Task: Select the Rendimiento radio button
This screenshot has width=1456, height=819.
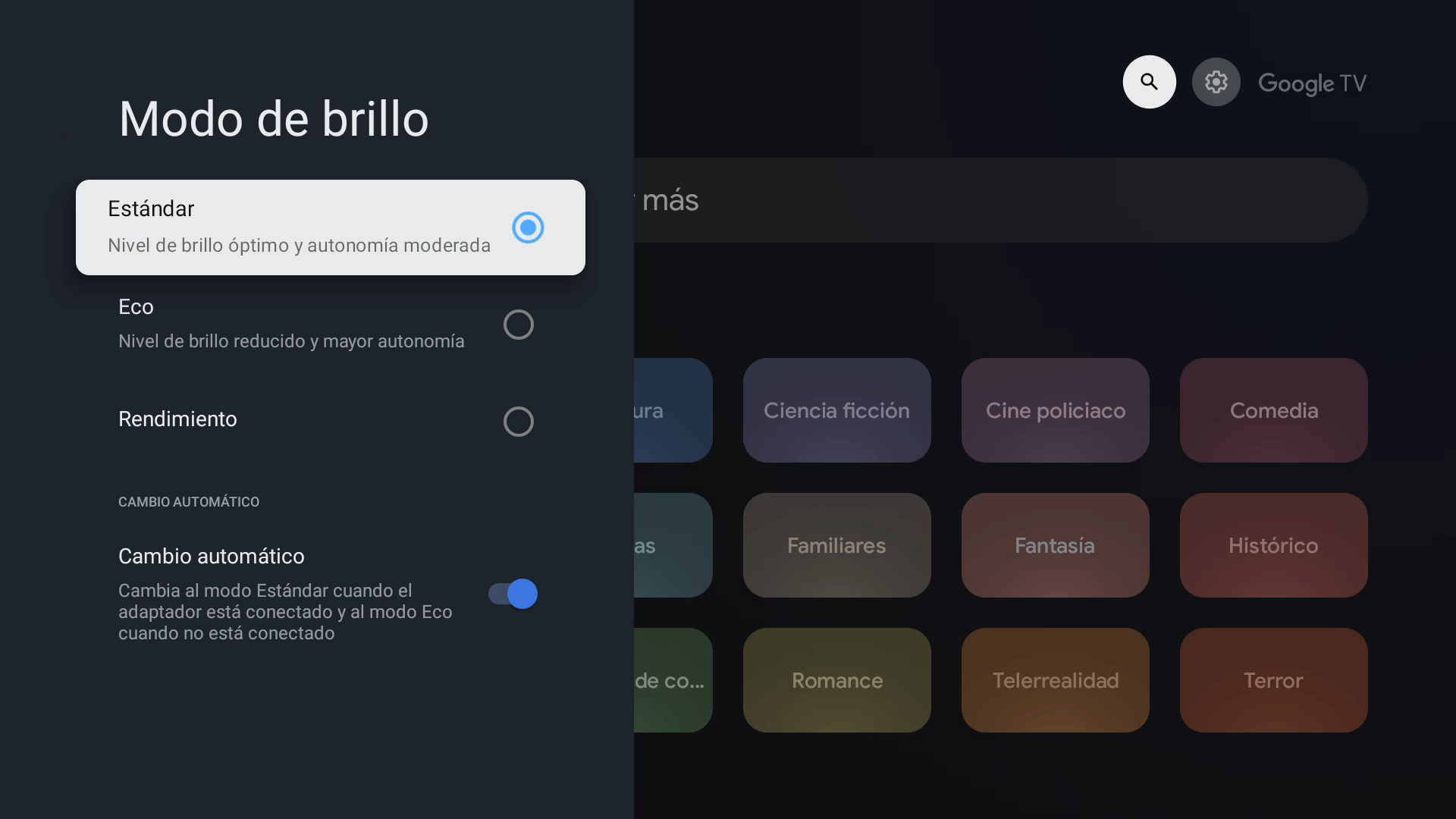Action: (x=519, y=422)
